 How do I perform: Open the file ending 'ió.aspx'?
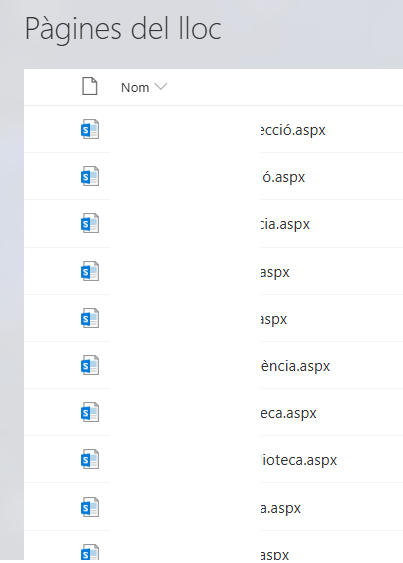[283, 177]
